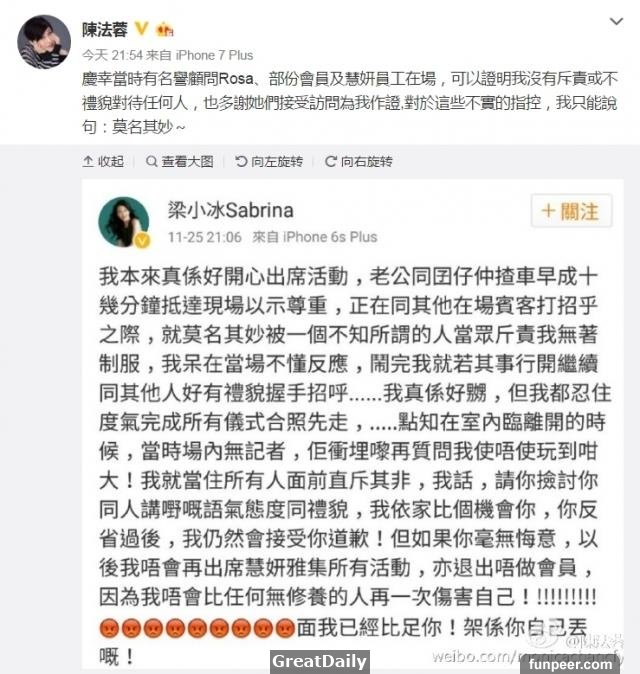
Task: Rotate the image left with 向左旋转
Action: [x=269, y=161]
